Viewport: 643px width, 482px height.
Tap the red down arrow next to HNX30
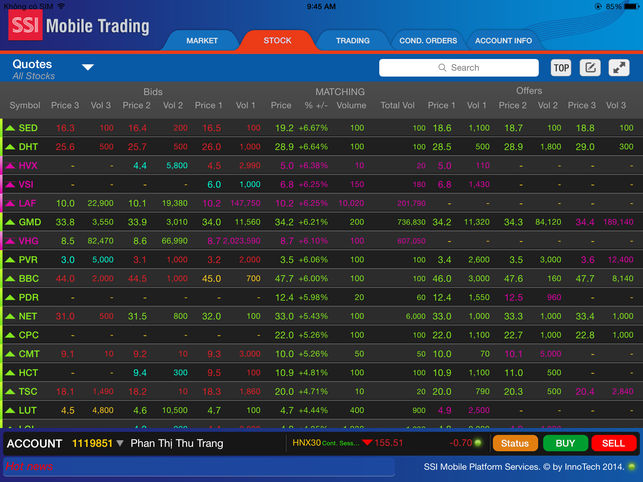(x=368, y=442)
